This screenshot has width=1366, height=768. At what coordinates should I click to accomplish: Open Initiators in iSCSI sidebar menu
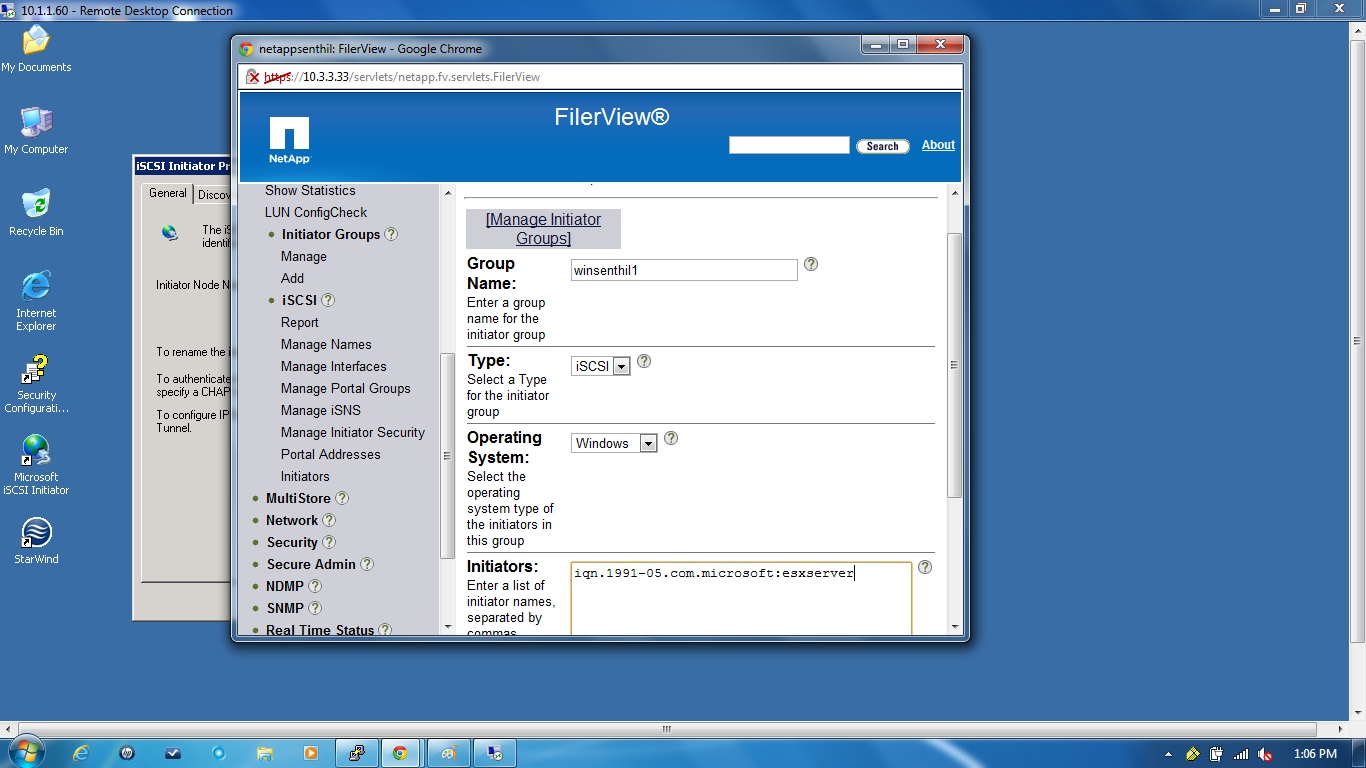(x=305, y=476)
